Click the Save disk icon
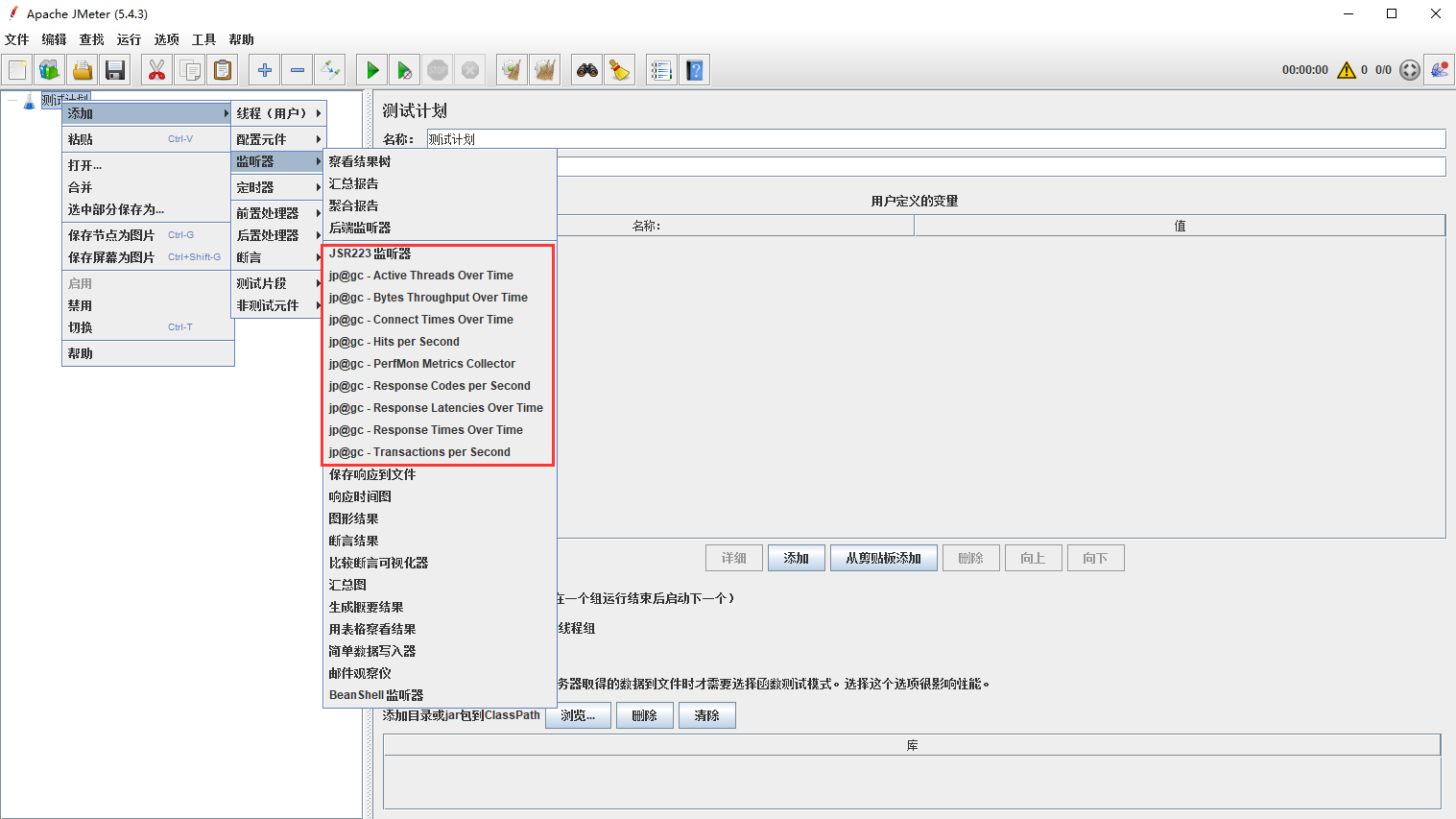Screen dimensions: 1456x819 (115, 70)
